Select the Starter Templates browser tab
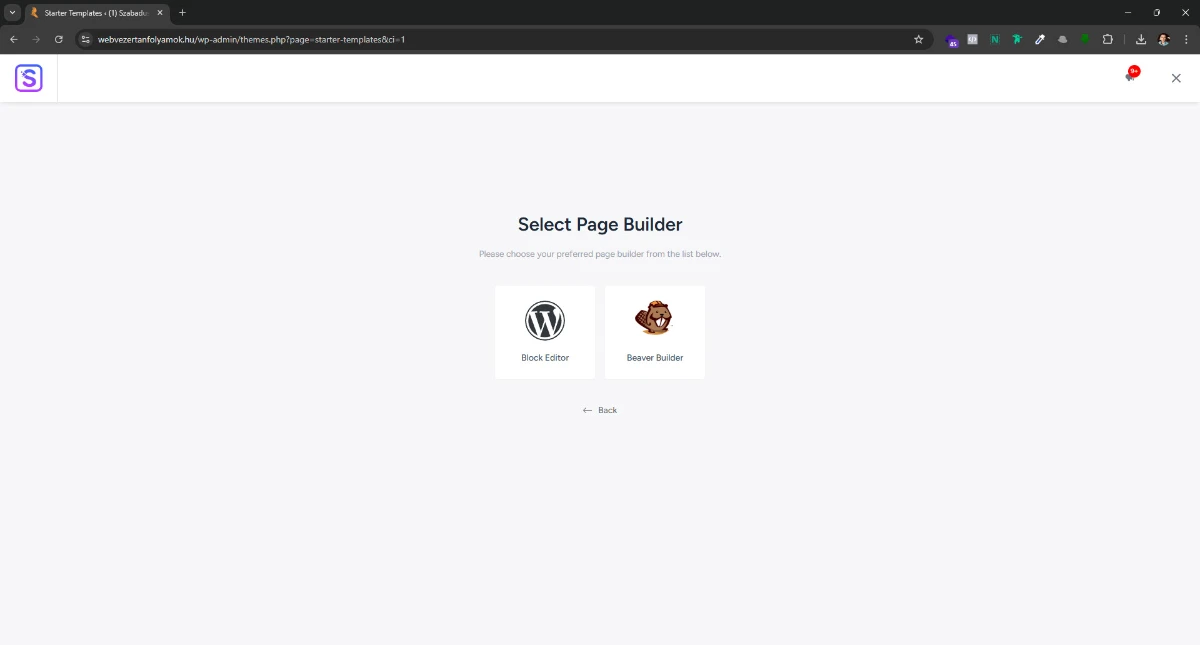Viewport: 1200px width, 645px height. tap(97, 13)
